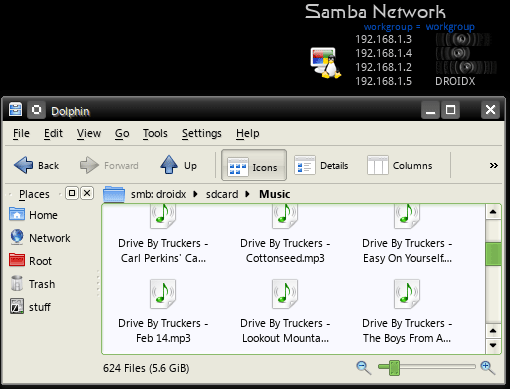
Task: Select The Boys From A... music file icon
Action: 407,294
